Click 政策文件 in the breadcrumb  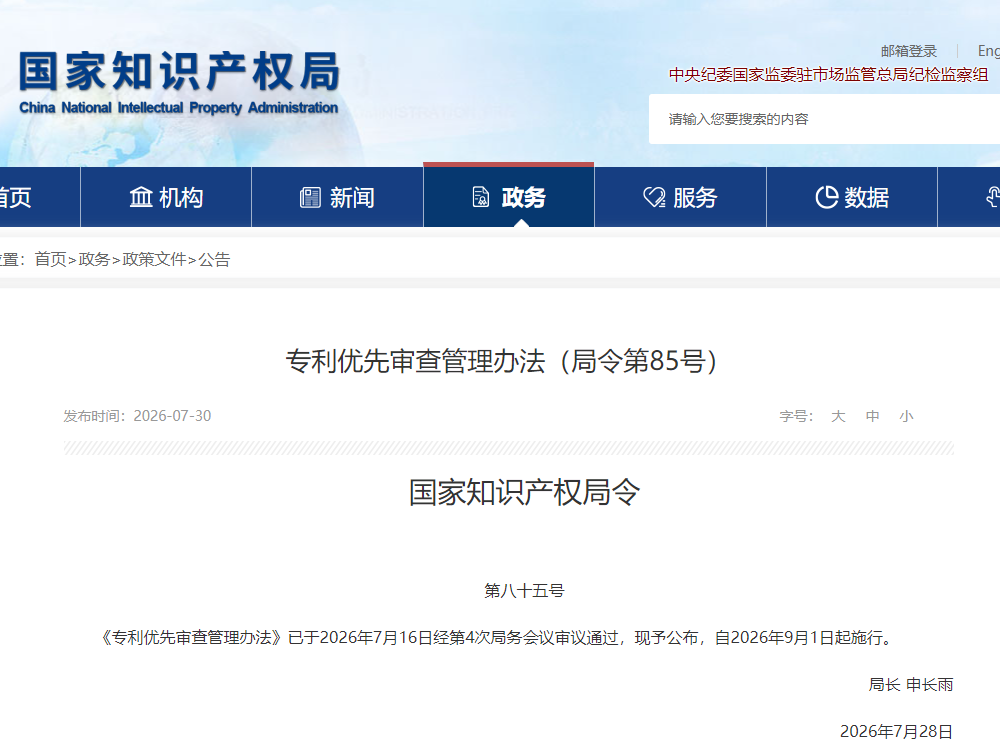(154, 259)
